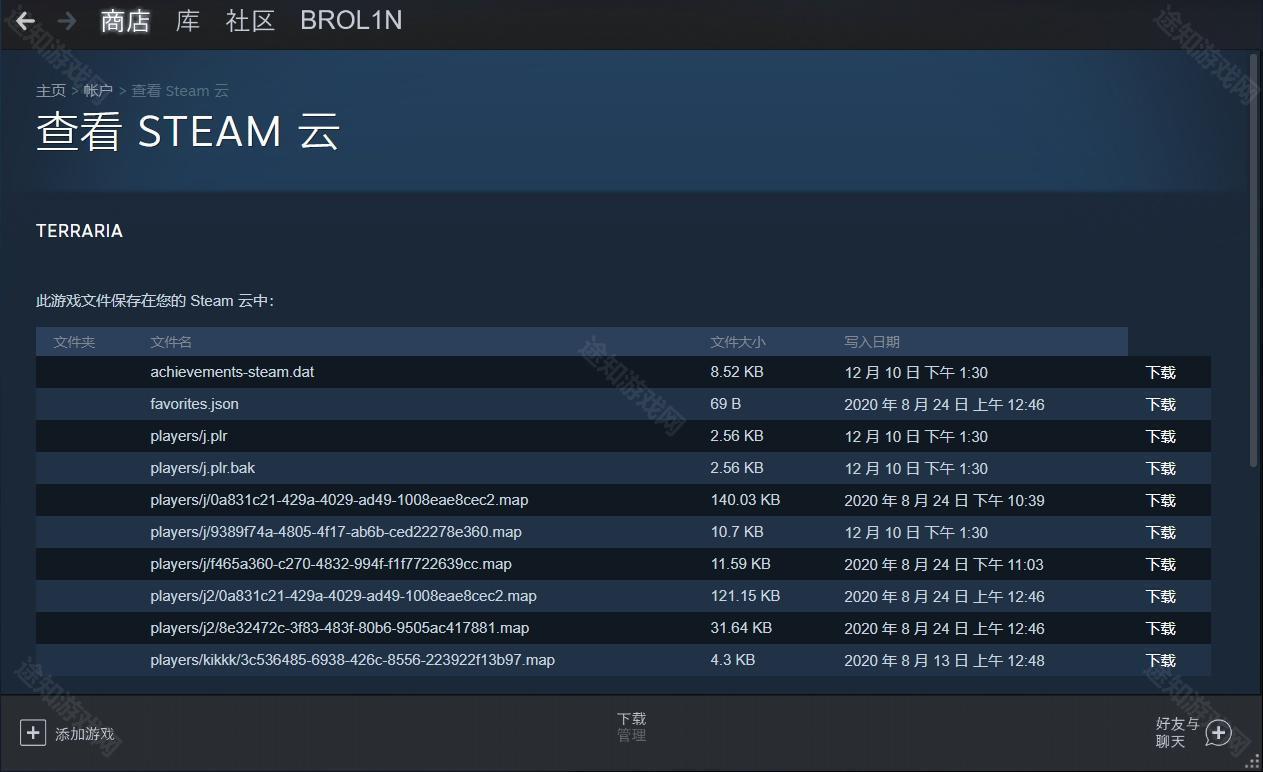Click the date 下午 11:03 cell
The image size is (1263, 772).
[x=944, y=564]
